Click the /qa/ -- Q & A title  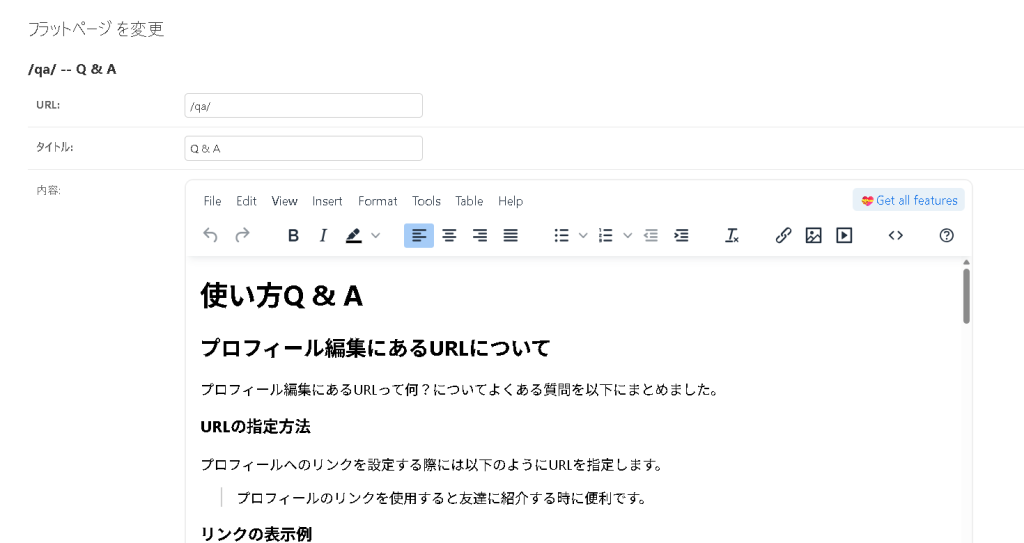click(72, 69)
